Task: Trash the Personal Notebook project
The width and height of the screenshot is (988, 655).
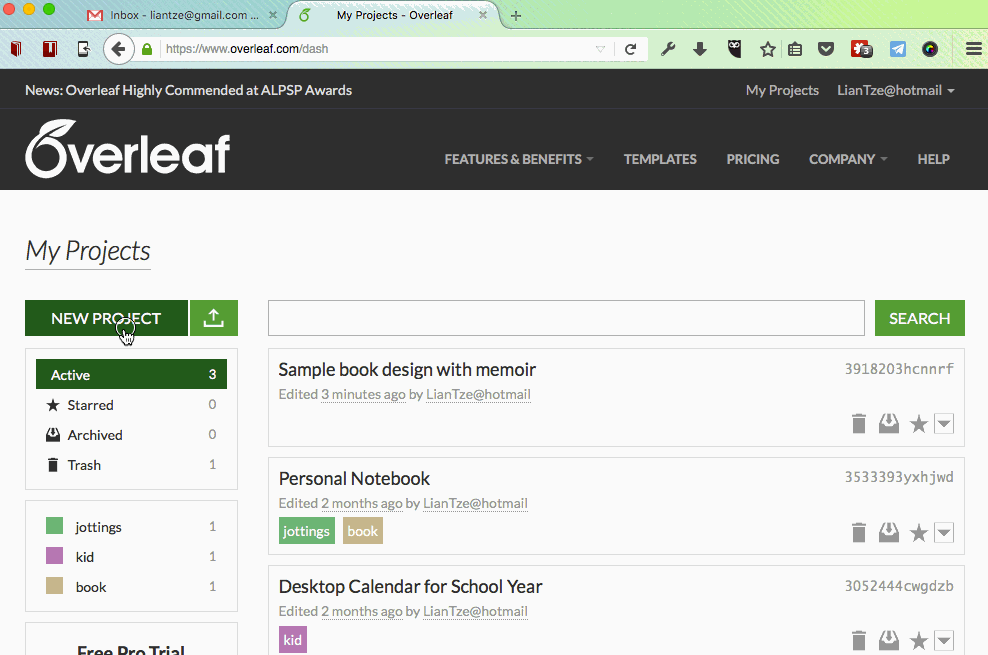Action: [859, 532]
